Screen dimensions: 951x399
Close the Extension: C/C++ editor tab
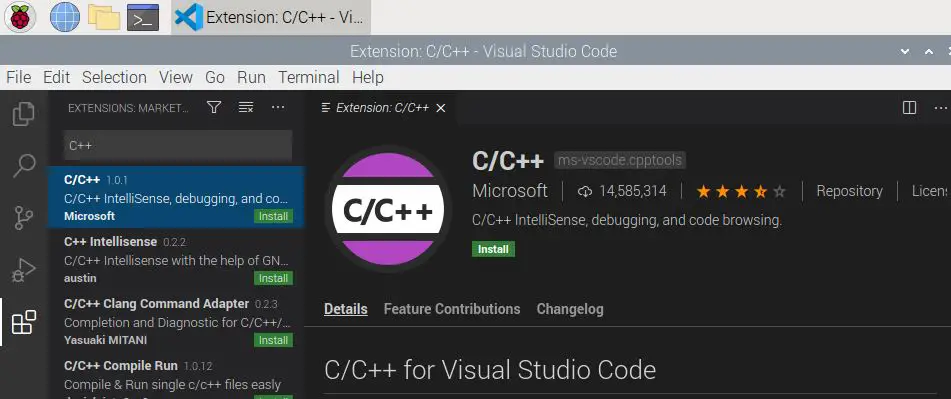(x=441, y=108)
